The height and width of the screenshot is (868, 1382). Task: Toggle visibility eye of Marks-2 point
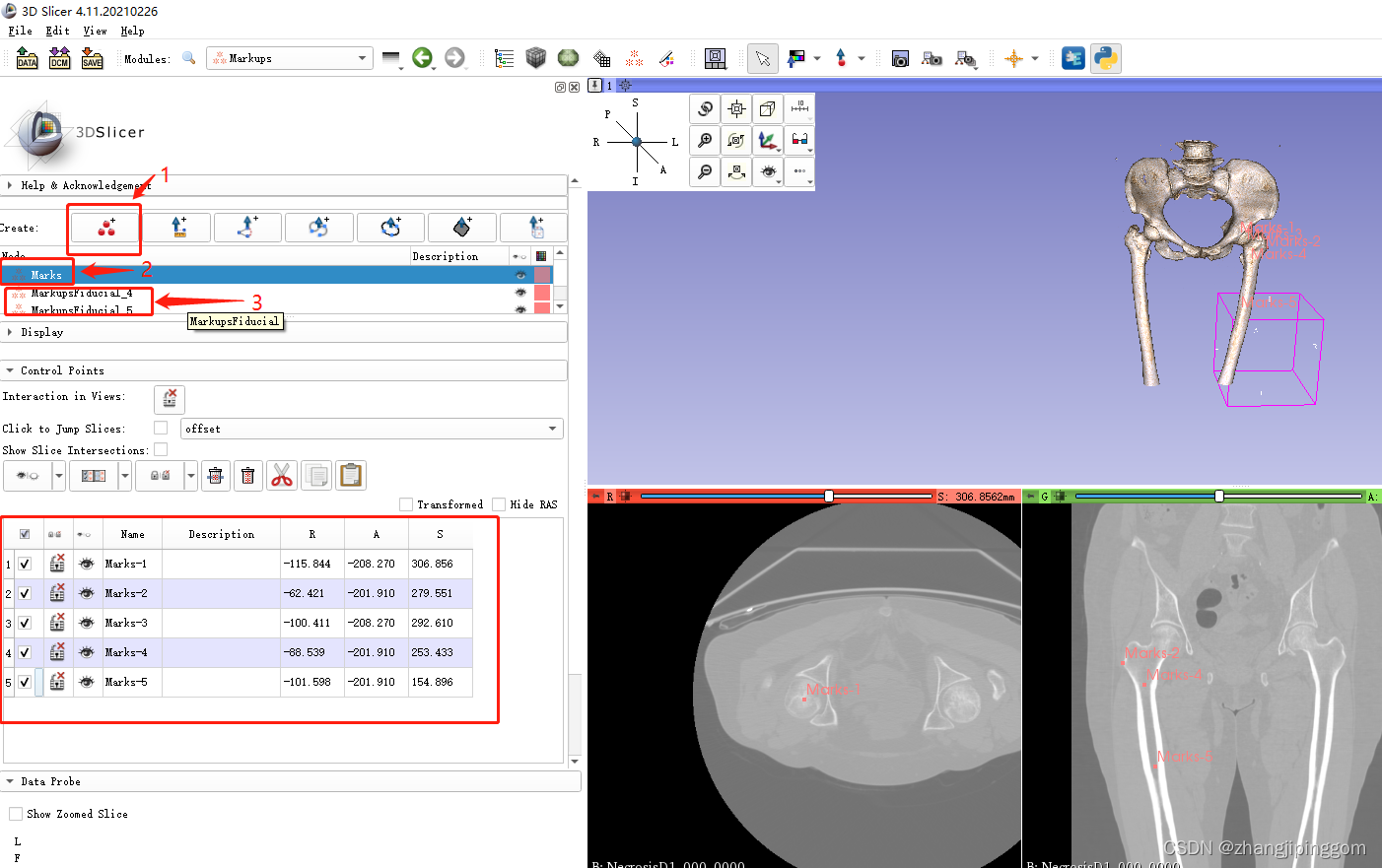coord(87,593)
